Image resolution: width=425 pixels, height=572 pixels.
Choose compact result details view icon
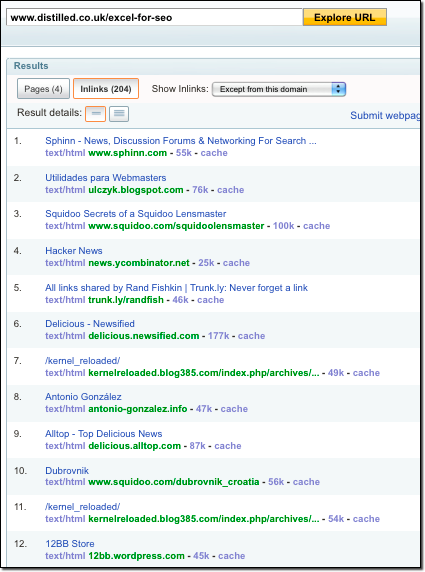pos(95,114)
